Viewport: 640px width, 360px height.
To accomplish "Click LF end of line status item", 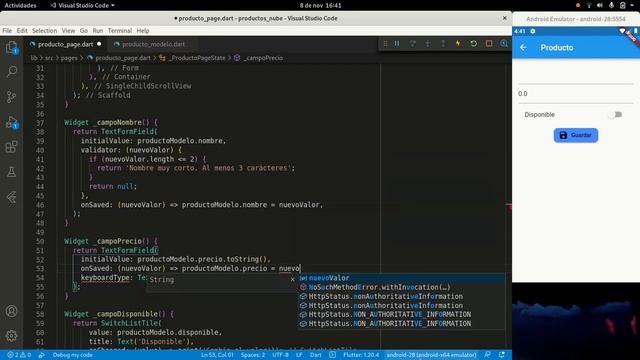I will coord(299,355).
